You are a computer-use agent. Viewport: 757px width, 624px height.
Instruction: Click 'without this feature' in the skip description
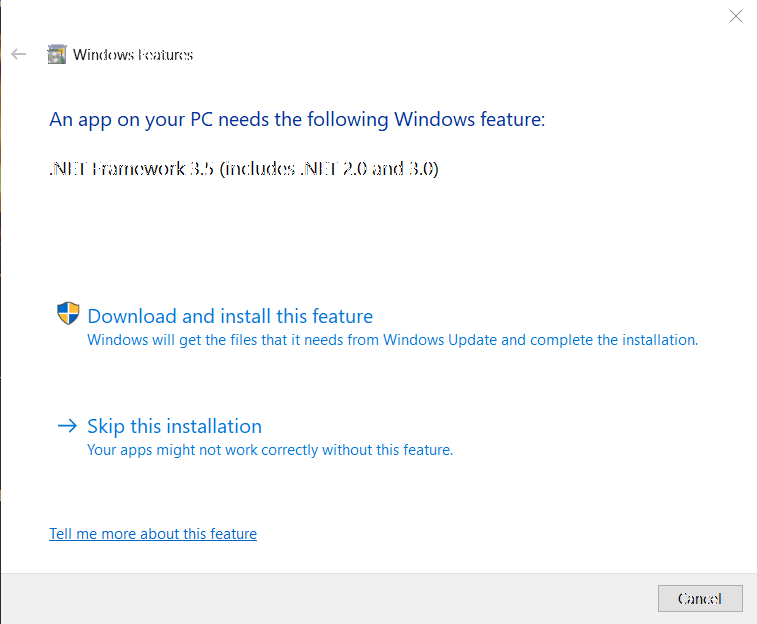click(387, 450)
